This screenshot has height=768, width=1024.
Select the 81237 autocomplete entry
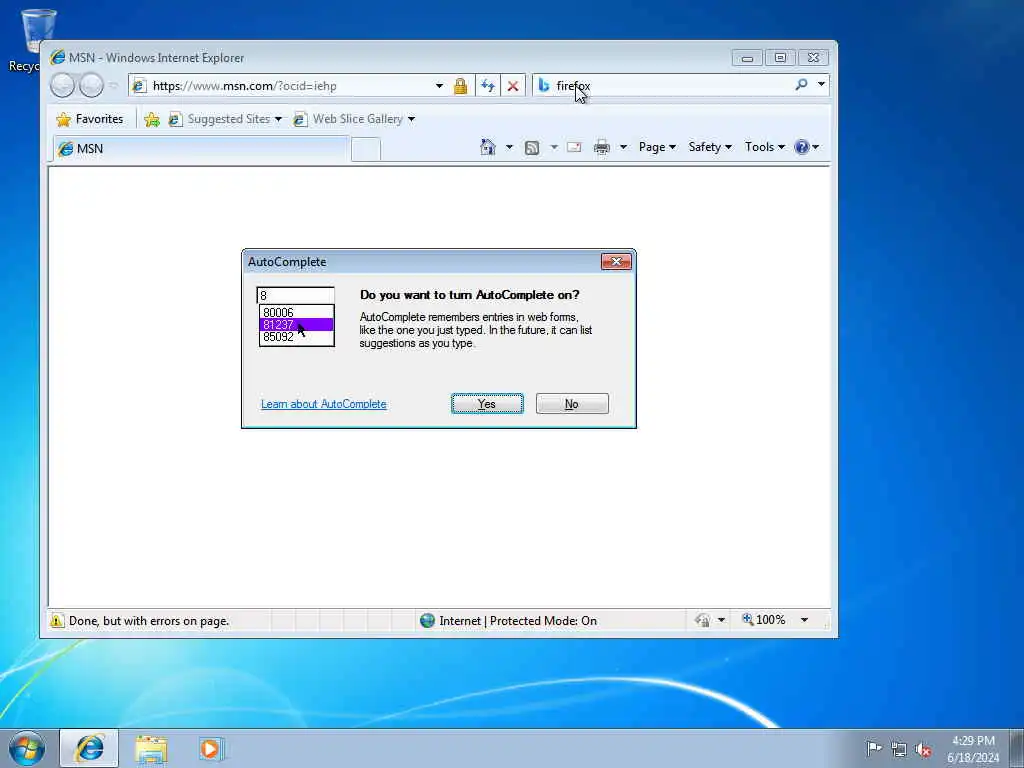tap(296, 325)
